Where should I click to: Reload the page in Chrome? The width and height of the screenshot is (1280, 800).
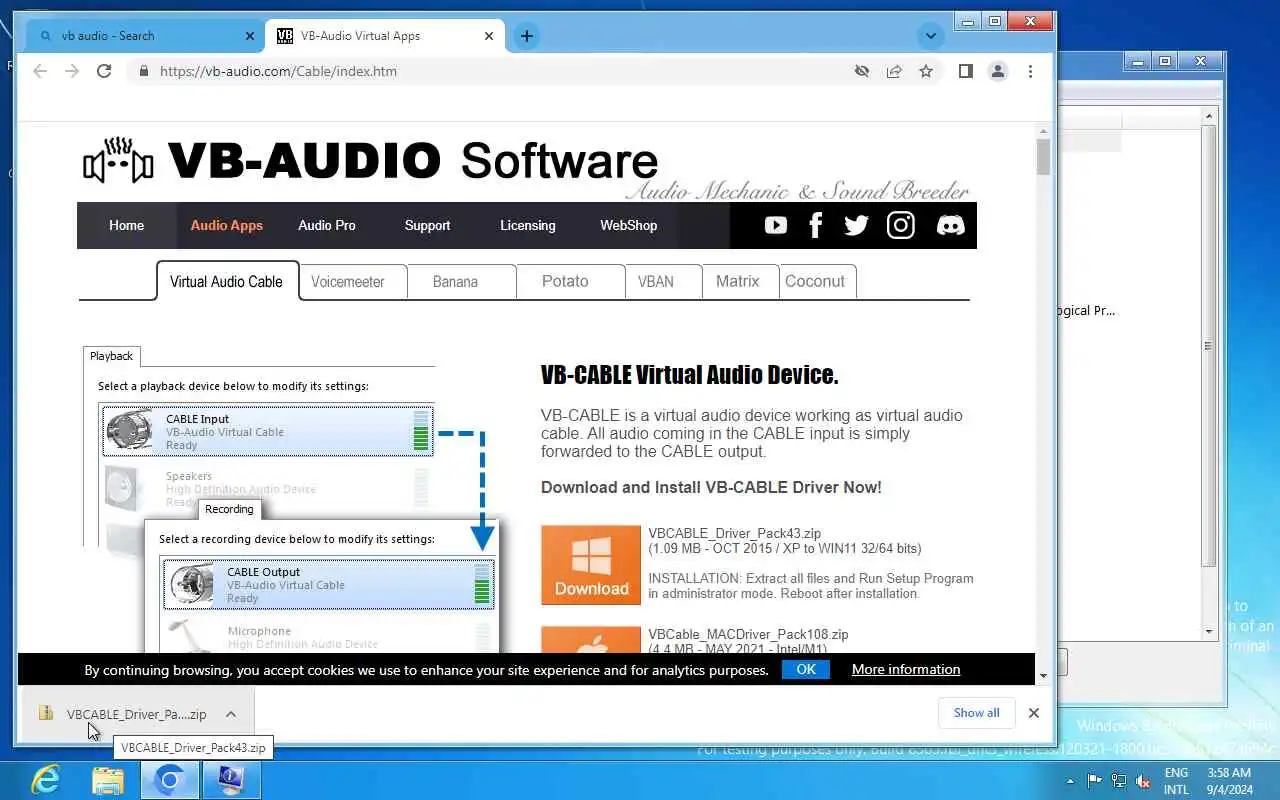(104, 71)
